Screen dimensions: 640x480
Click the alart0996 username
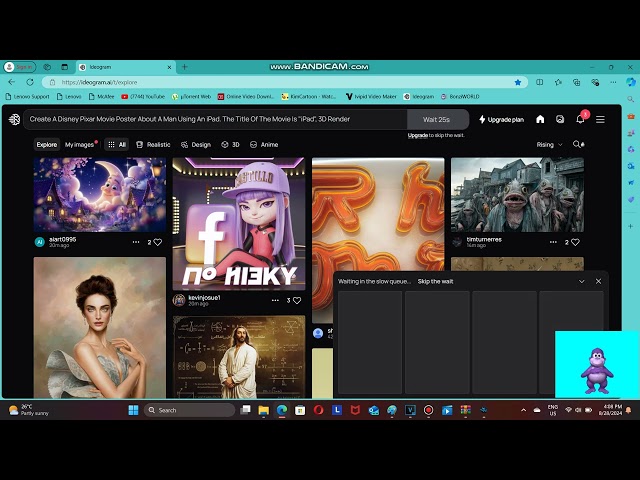(62, 239)
